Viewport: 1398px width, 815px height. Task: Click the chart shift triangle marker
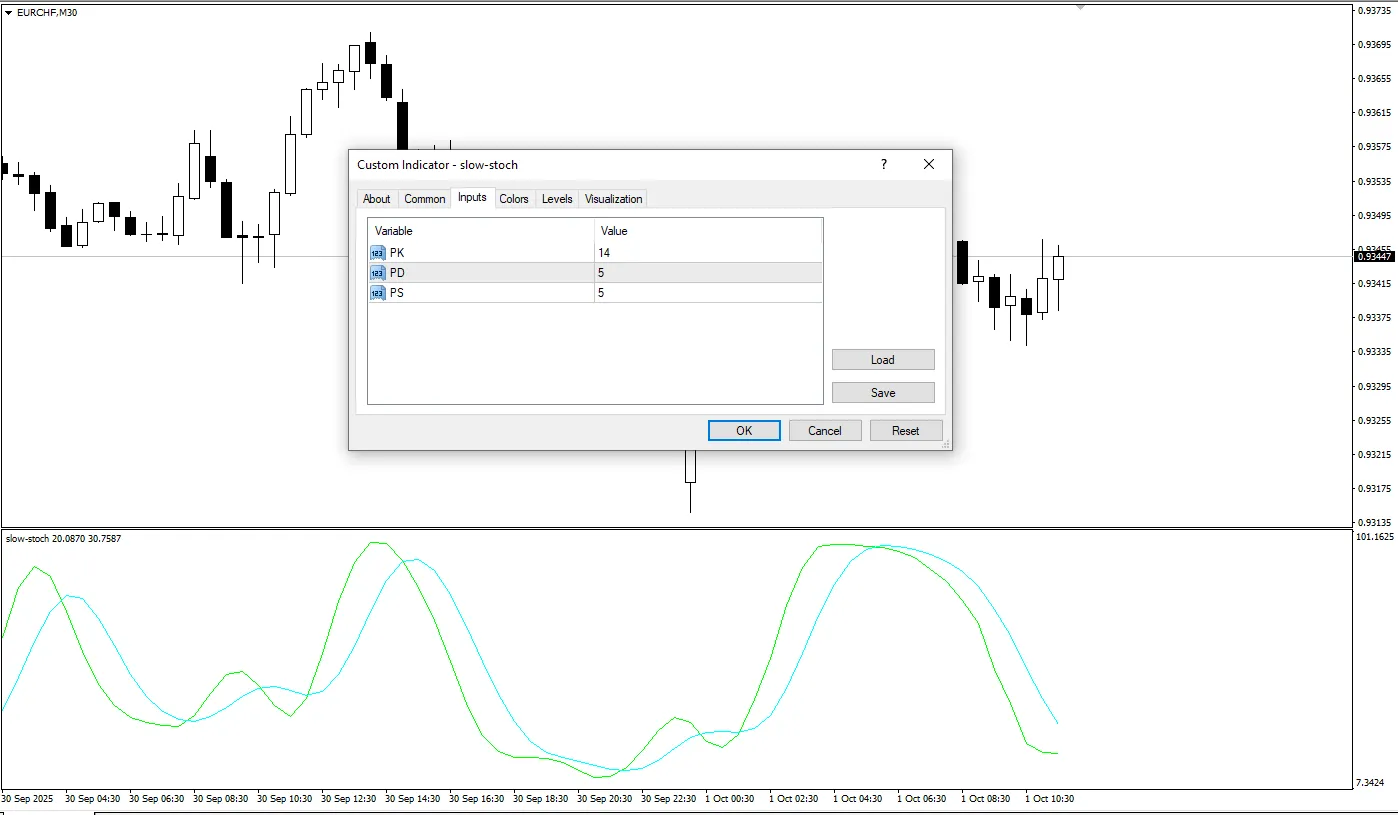(x=1080, y=8)
